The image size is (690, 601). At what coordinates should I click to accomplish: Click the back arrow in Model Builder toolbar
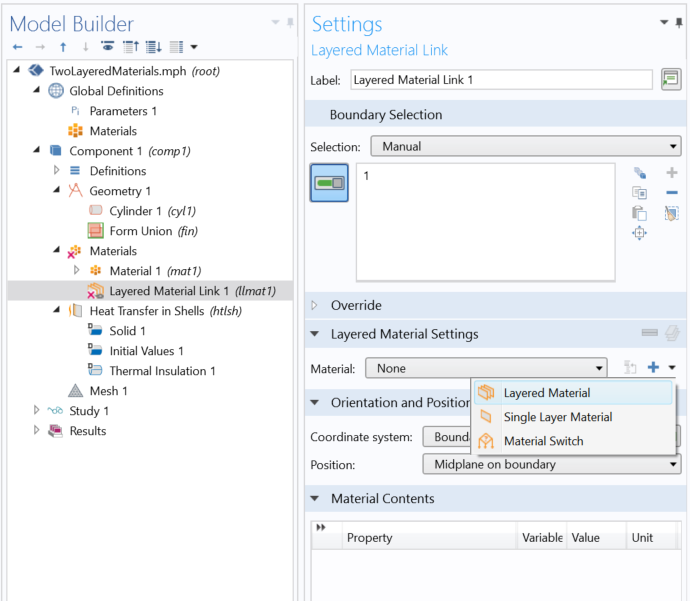[x=18, y=47]
